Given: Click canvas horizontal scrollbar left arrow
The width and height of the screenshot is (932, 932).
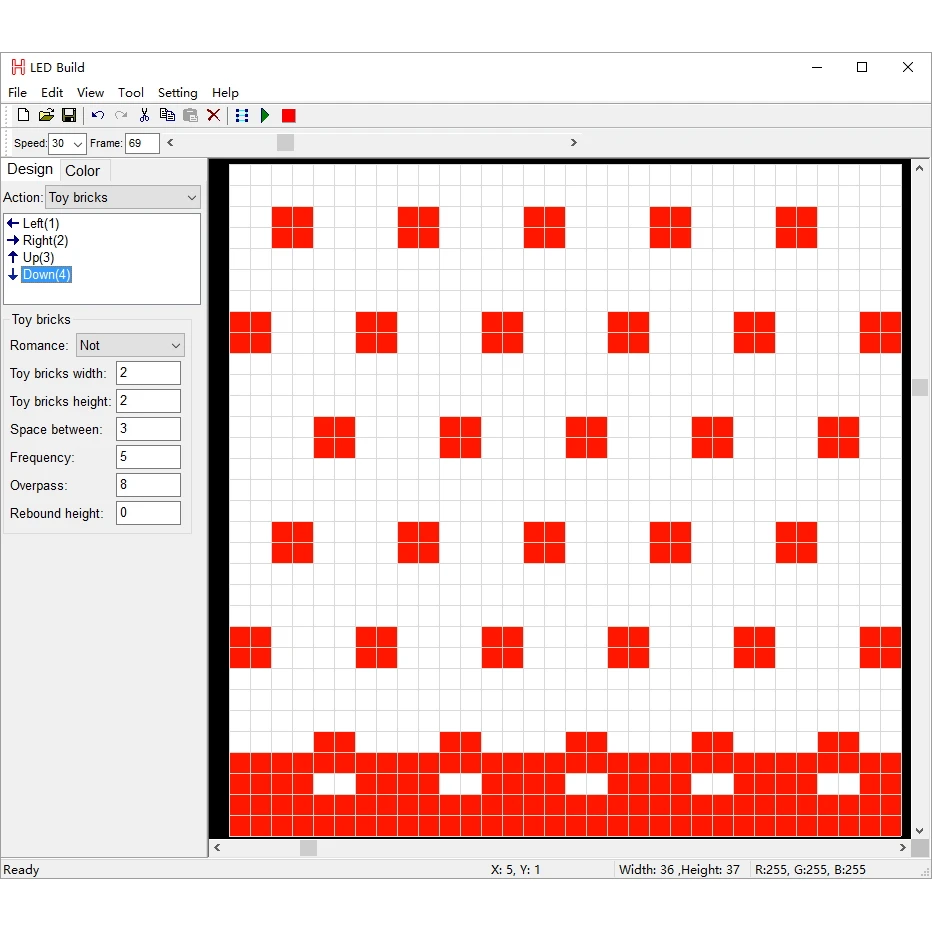Looking at the screenshot, I should [218, 848].
